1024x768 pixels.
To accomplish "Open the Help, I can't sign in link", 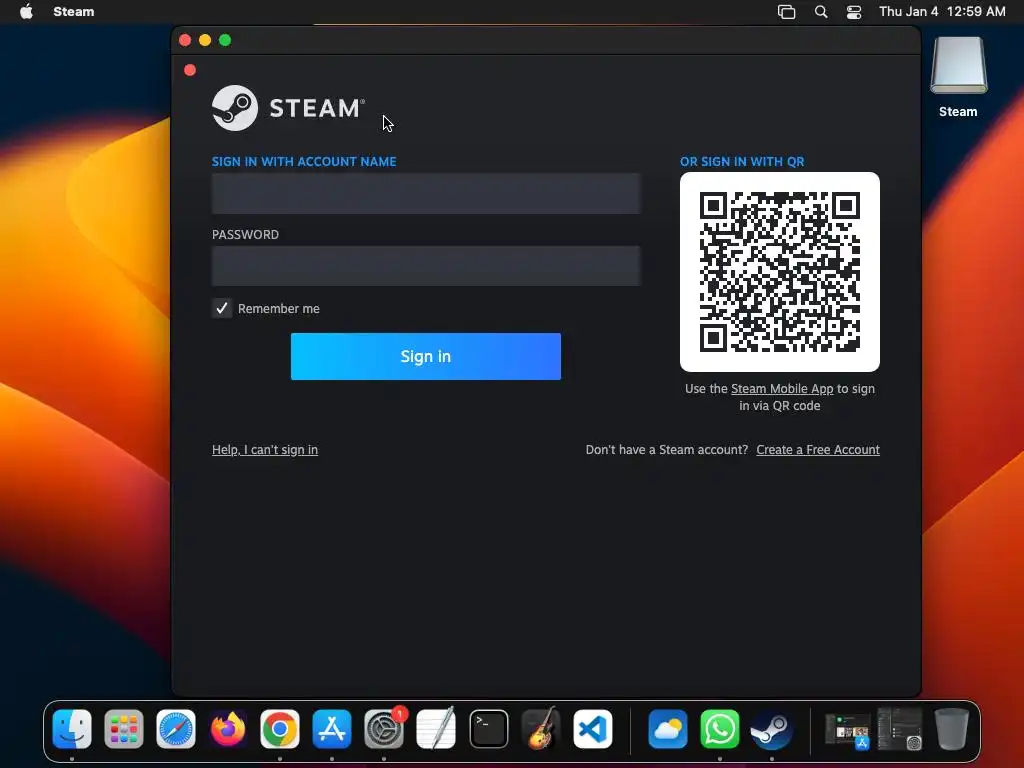I will pyautogui.click(x=265, y=449).
